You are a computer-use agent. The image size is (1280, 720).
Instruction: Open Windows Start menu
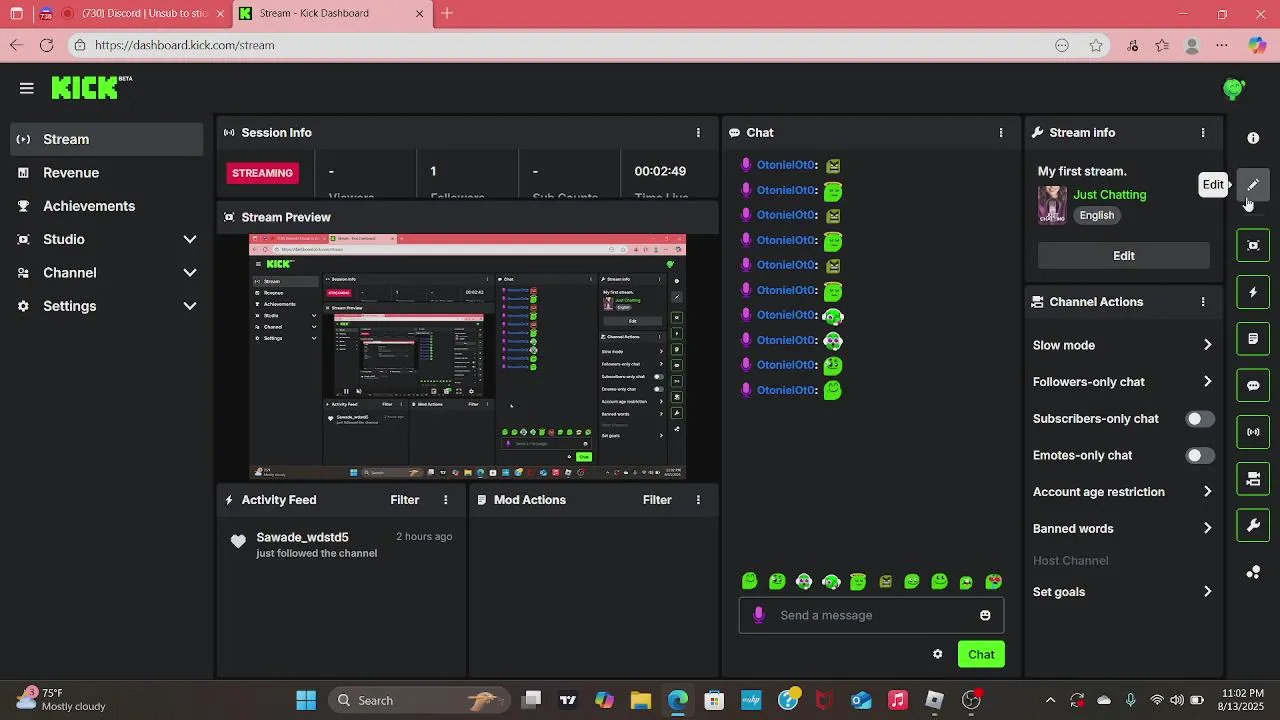coord(306,700)
